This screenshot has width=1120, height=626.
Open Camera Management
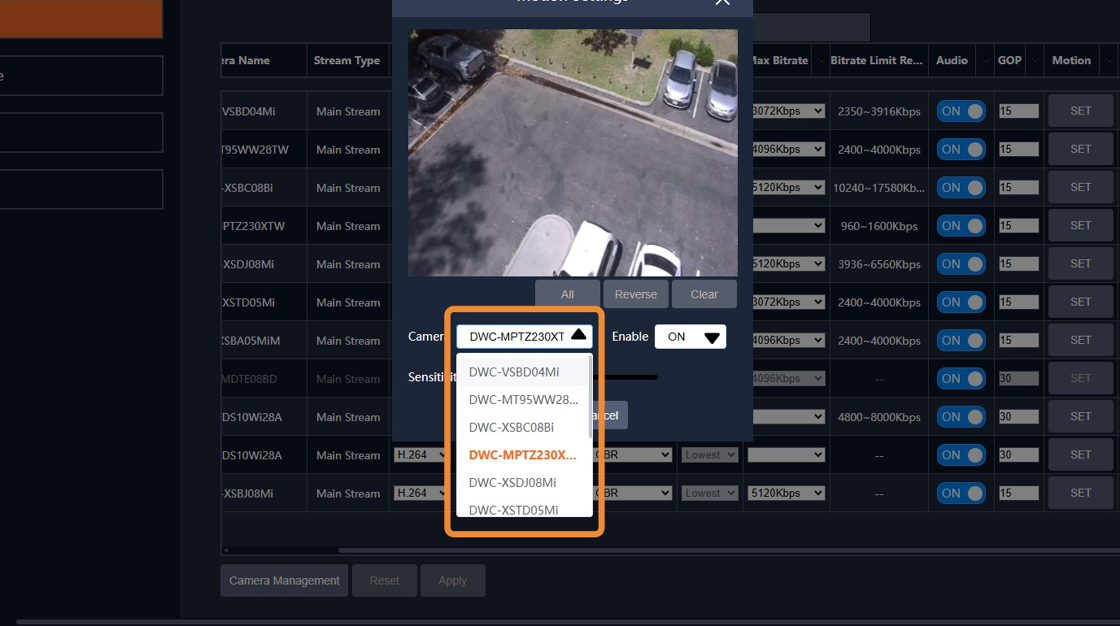point(284,580)
